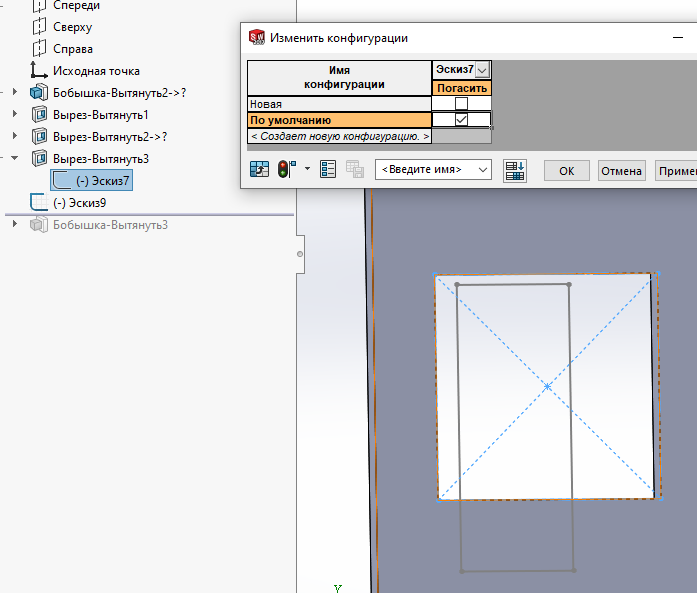Click the Исходная точка origin icon
Viewport: 697px width, 593px height.
tap(40, 71)
